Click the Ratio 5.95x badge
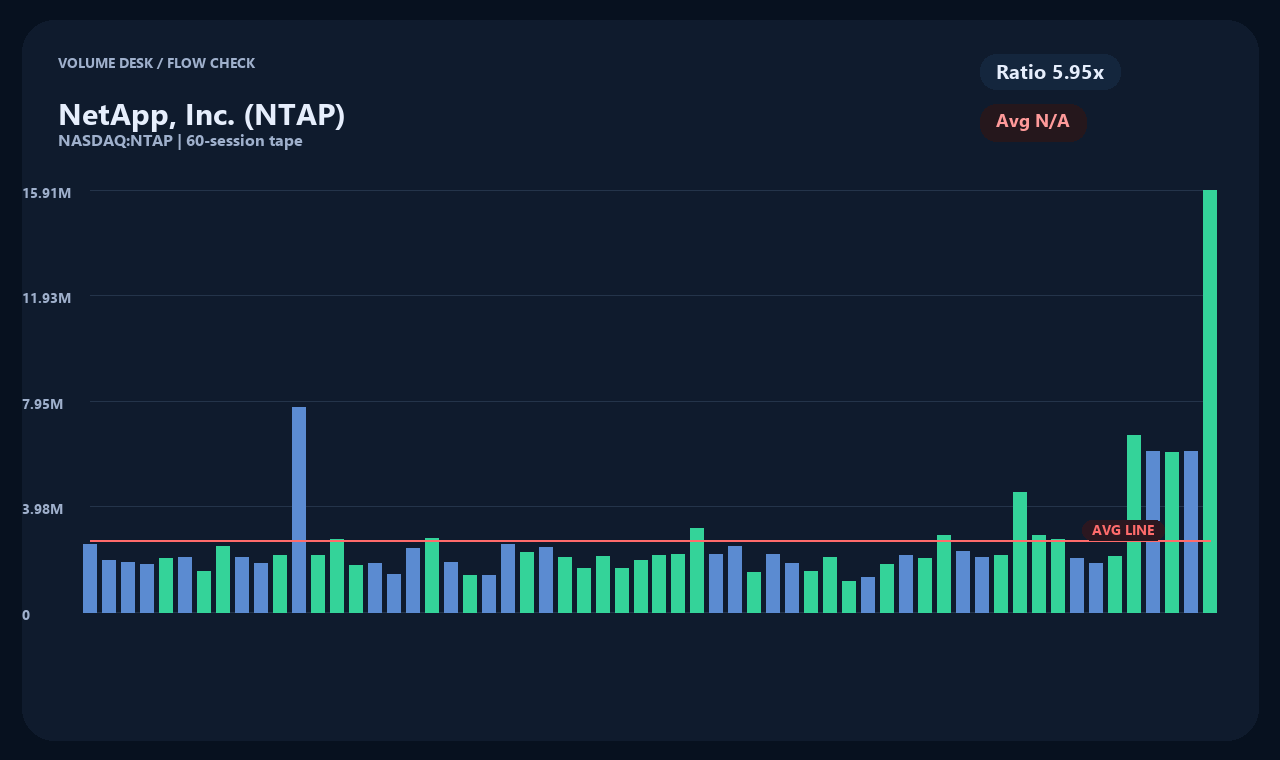Image resolution: width=1280 pixels, height=760 pixels. click(1050, 72)
